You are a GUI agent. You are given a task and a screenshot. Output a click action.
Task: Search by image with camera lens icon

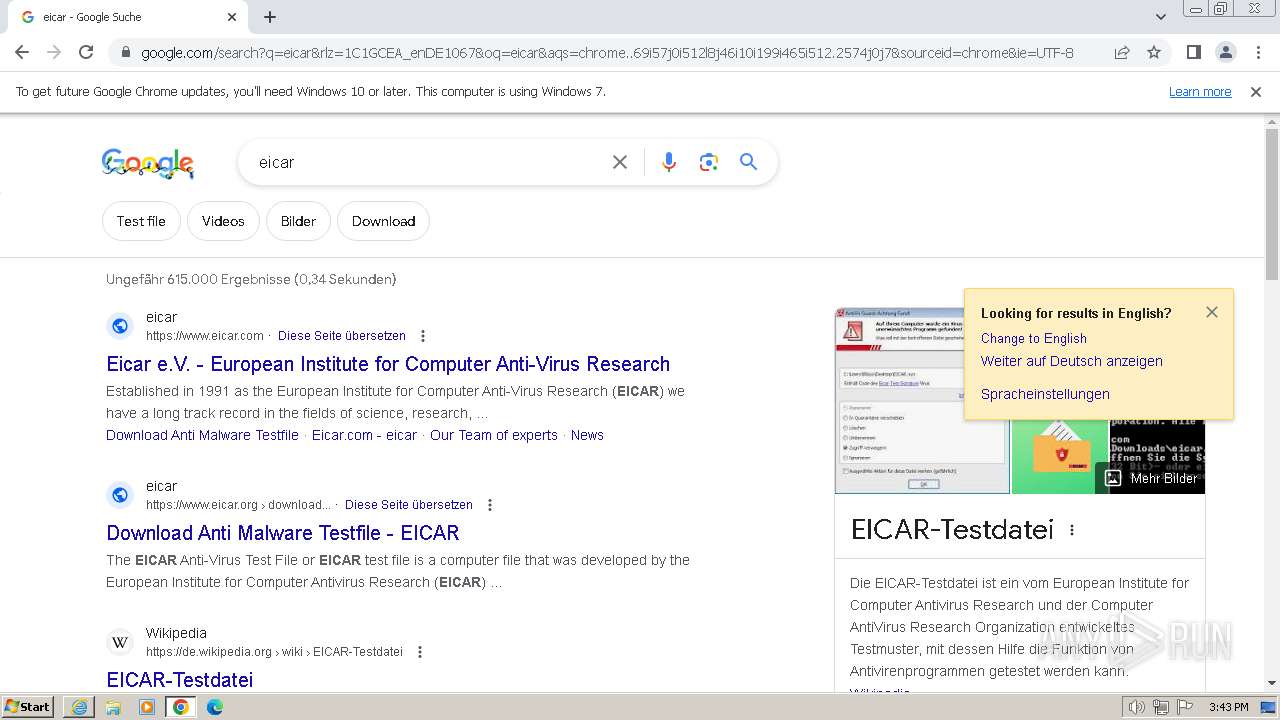[x=709, y=162]
